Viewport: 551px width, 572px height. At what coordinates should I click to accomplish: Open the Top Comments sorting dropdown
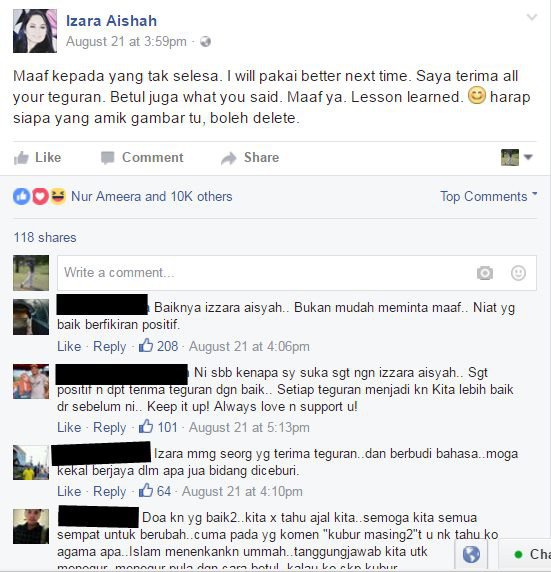(x=489, y=197)
